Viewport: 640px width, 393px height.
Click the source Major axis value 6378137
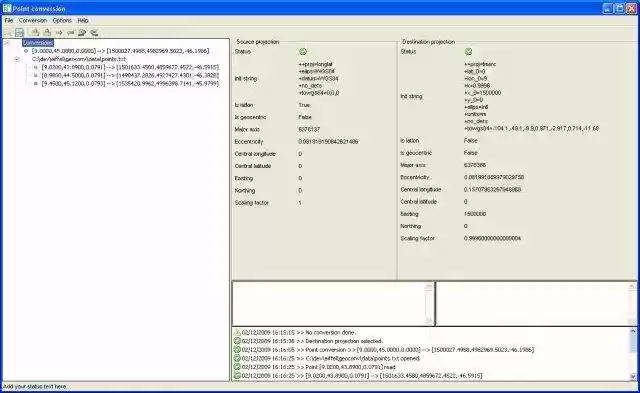point(309,129)
